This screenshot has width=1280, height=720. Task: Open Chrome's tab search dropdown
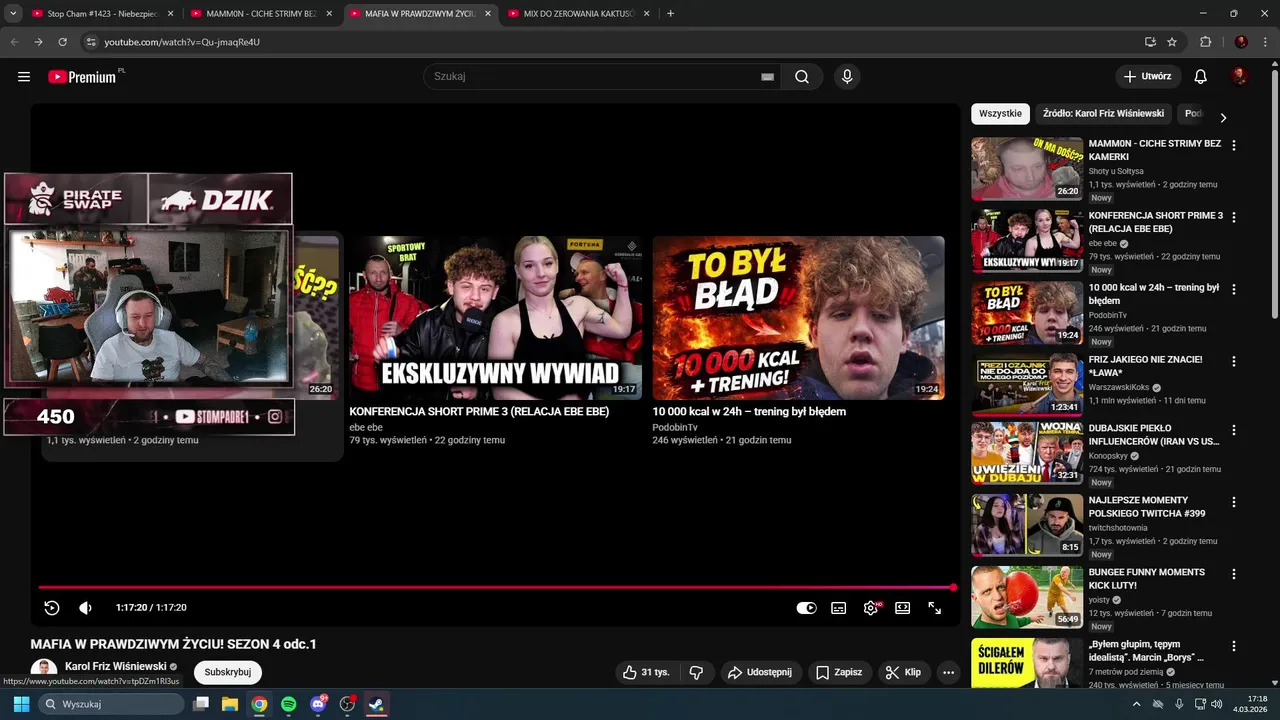(13, 14)
